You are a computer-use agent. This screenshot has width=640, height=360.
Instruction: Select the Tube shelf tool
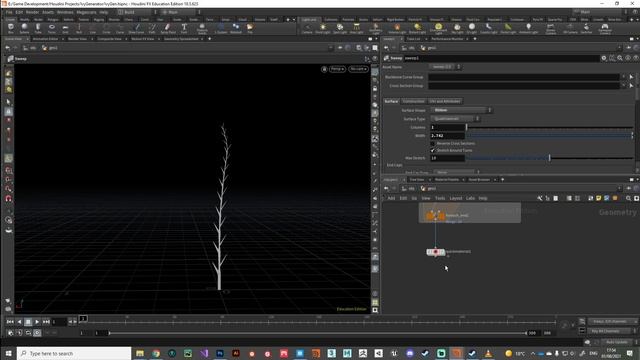coord(38,28)
